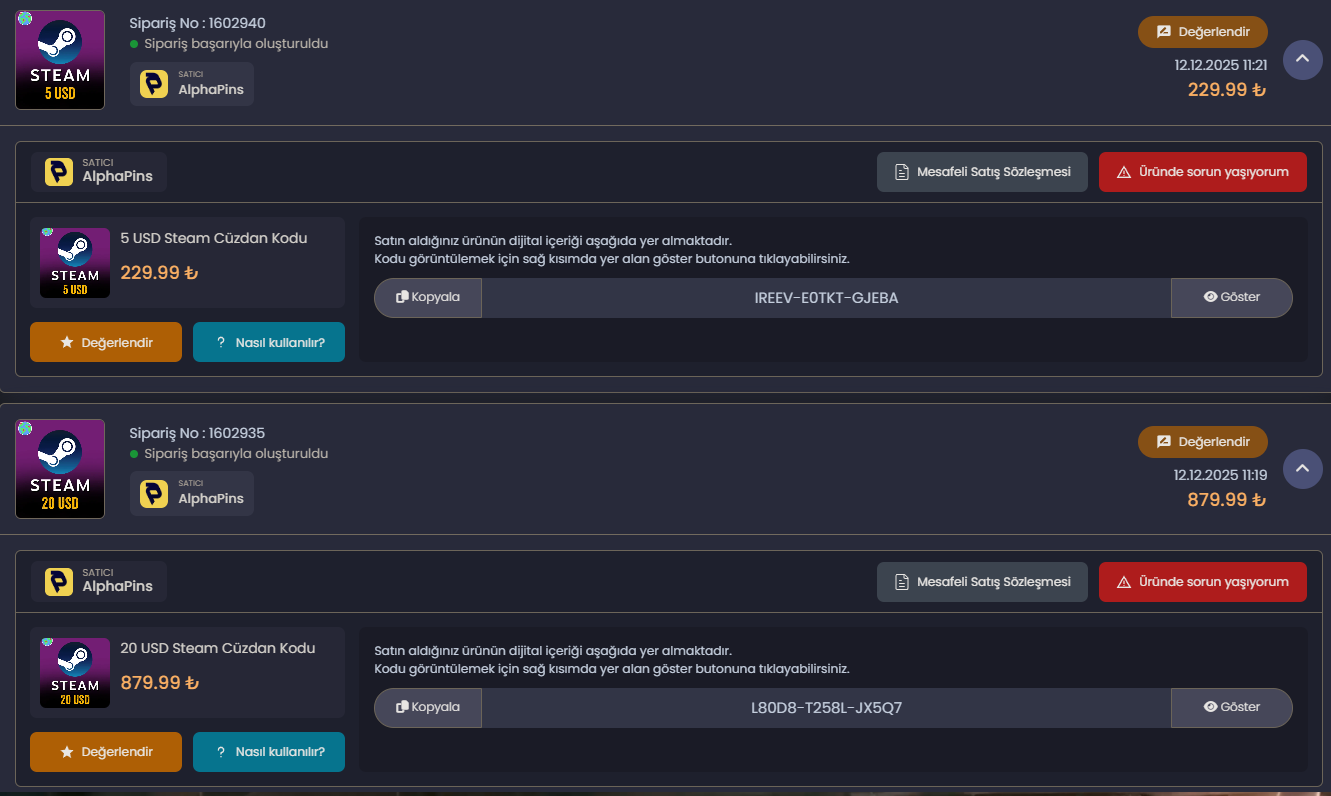The width and height of the screenshot is (1331, 796).
Task: Click the order date "12.12.2025 11:19"
Action: pos(1221,475)
